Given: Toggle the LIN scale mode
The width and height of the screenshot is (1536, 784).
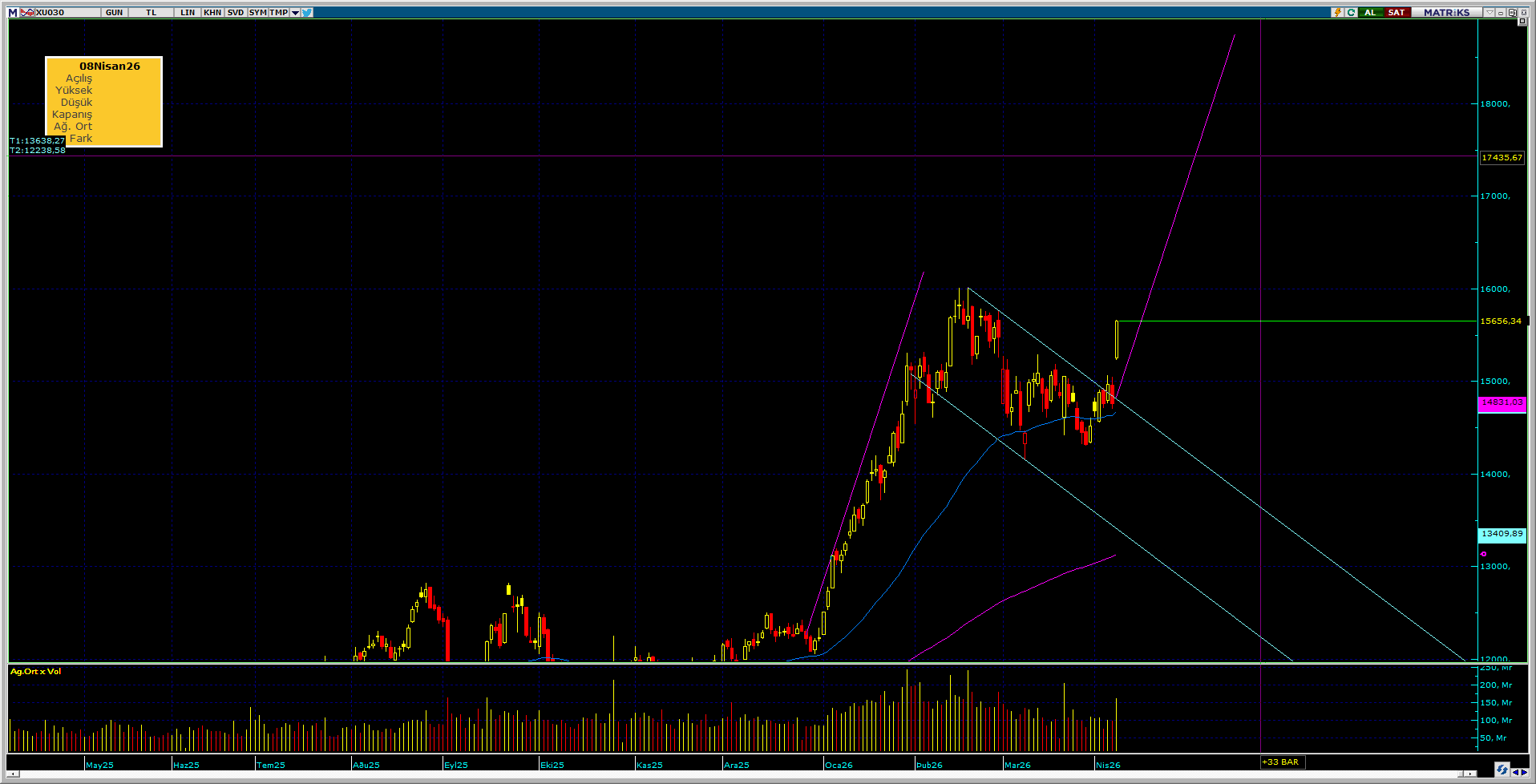Looking at the screenshot, I should (188, 12).
